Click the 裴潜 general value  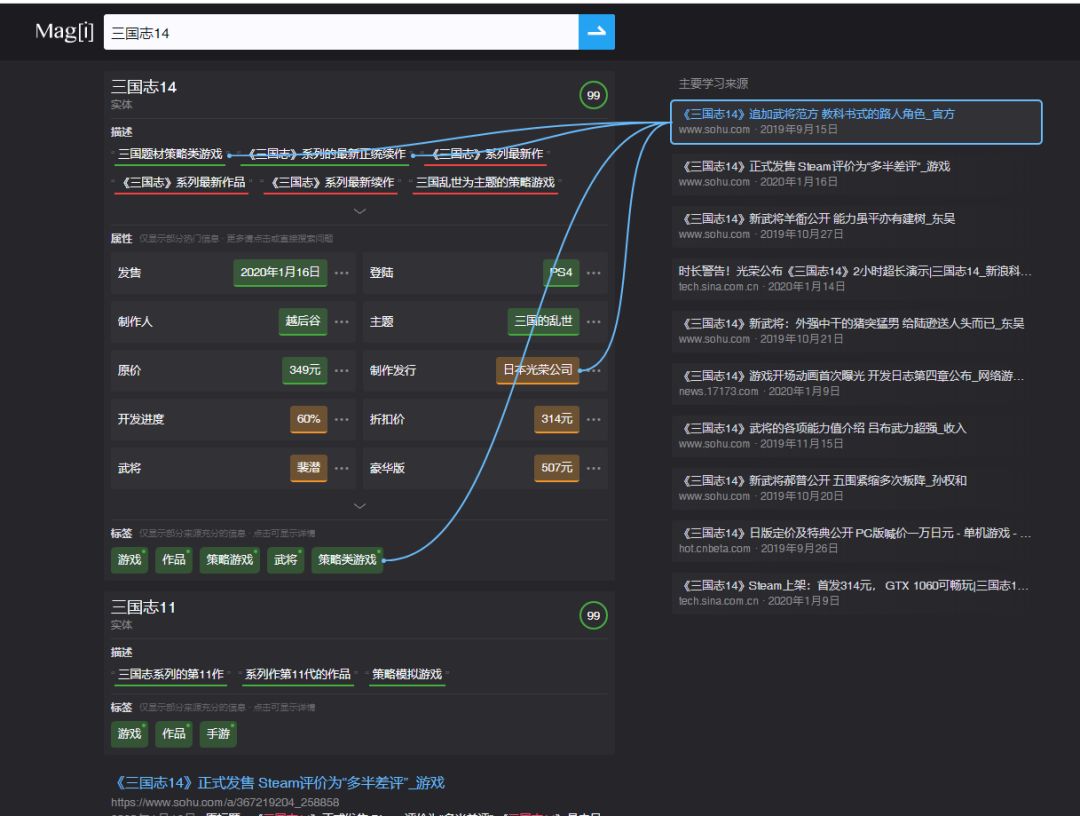(309, 468)
